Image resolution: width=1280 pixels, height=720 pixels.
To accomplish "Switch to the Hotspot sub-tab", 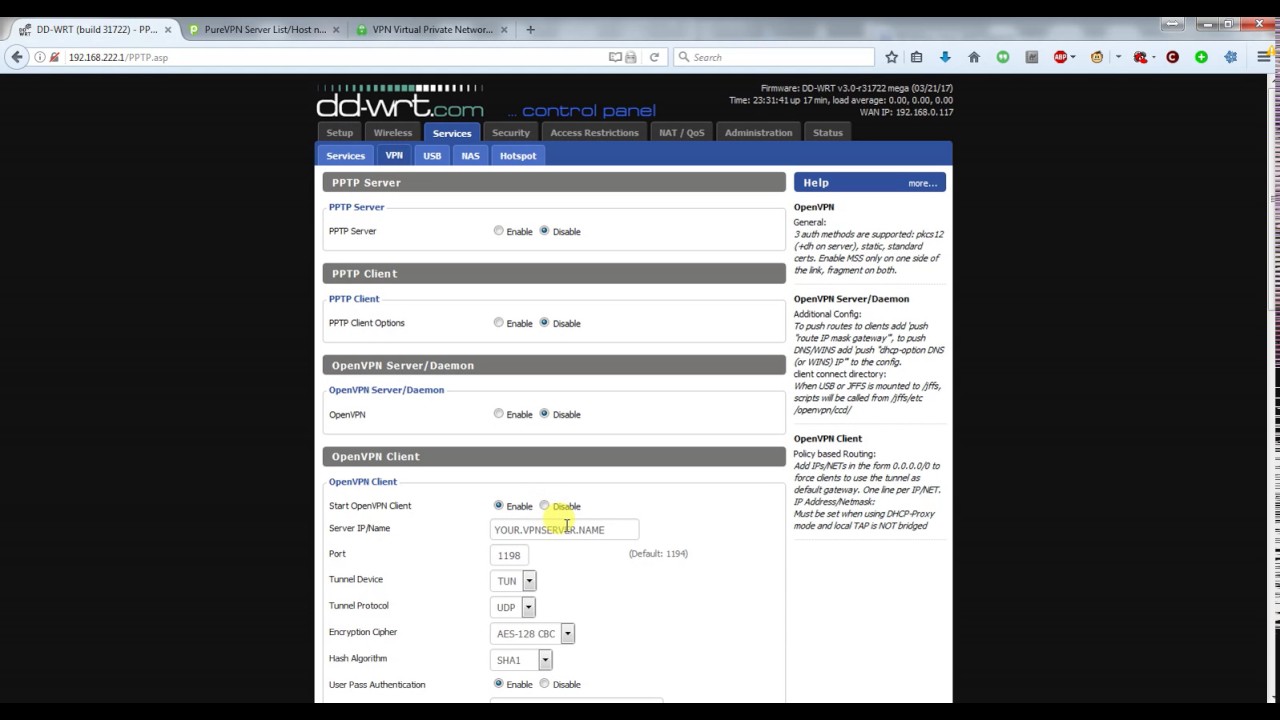I will point(518,155).
